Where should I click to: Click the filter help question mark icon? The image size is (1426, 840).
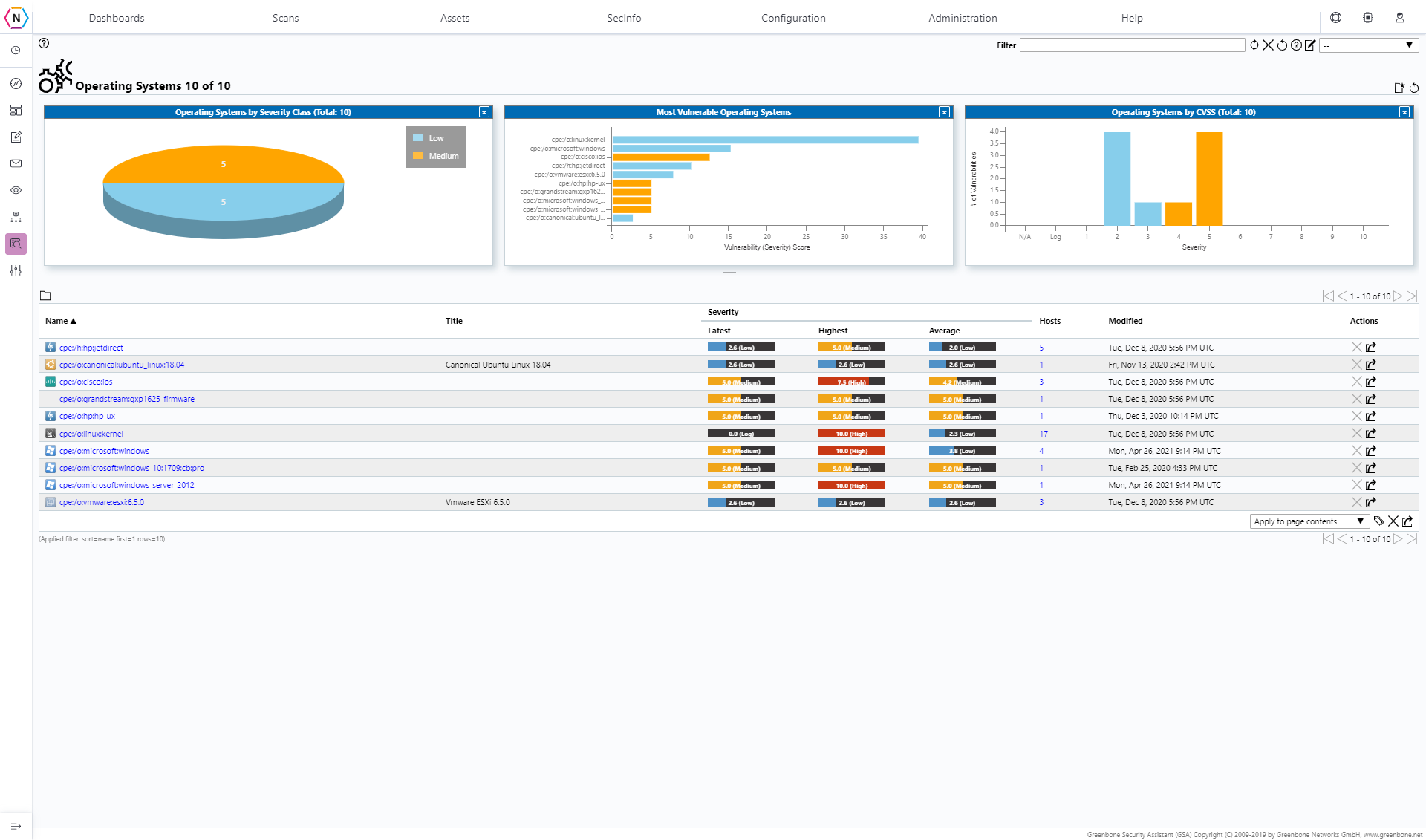[x=1296, y=45]
